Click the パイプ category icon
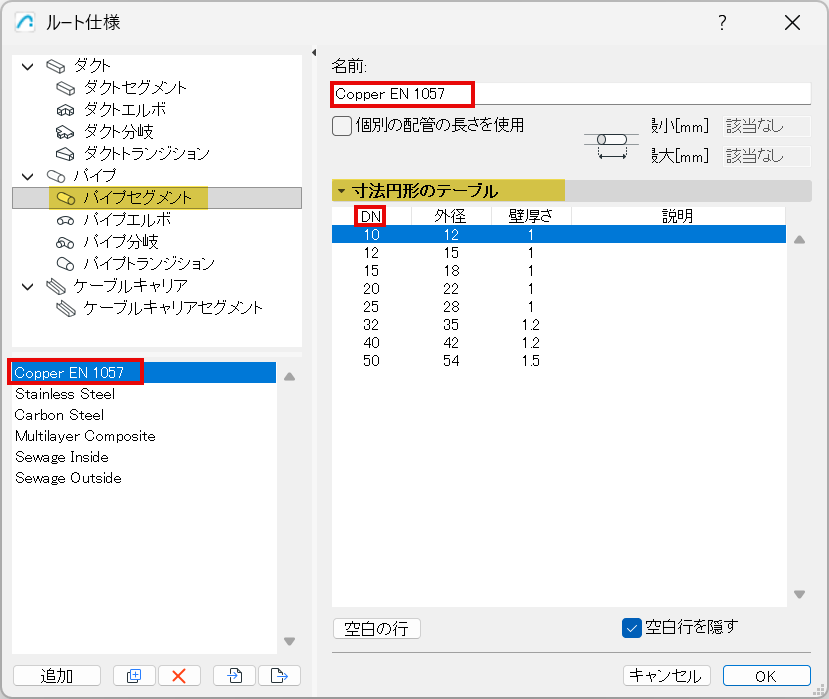The height and width of the screenshot is (699, 829). (x=56, y=176)
